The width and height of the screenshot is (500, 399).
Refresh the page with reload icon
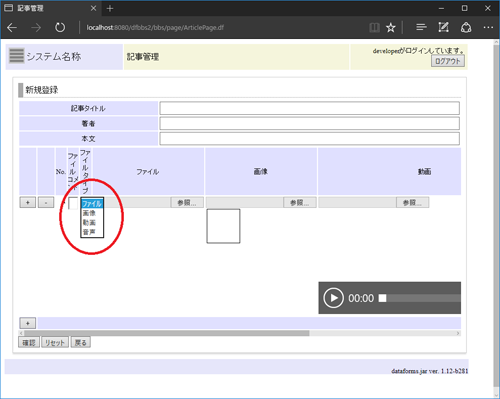tap(60, 28)
